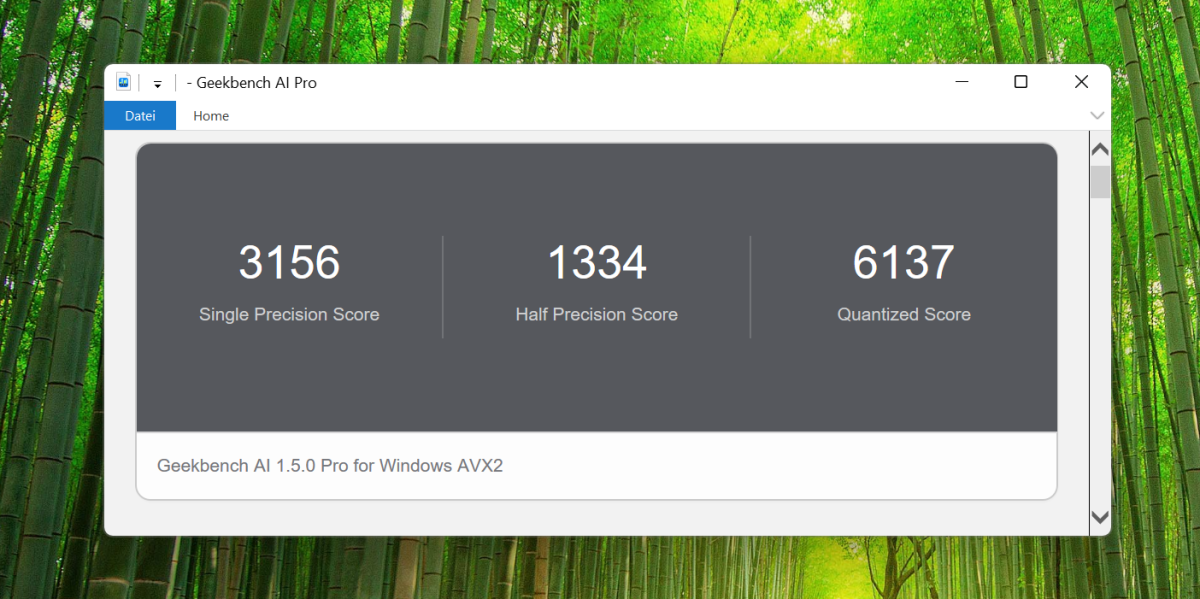The image size is (1200, 599).
Task: Minimize the Geekbench AI Pro window
Action: 961,82
